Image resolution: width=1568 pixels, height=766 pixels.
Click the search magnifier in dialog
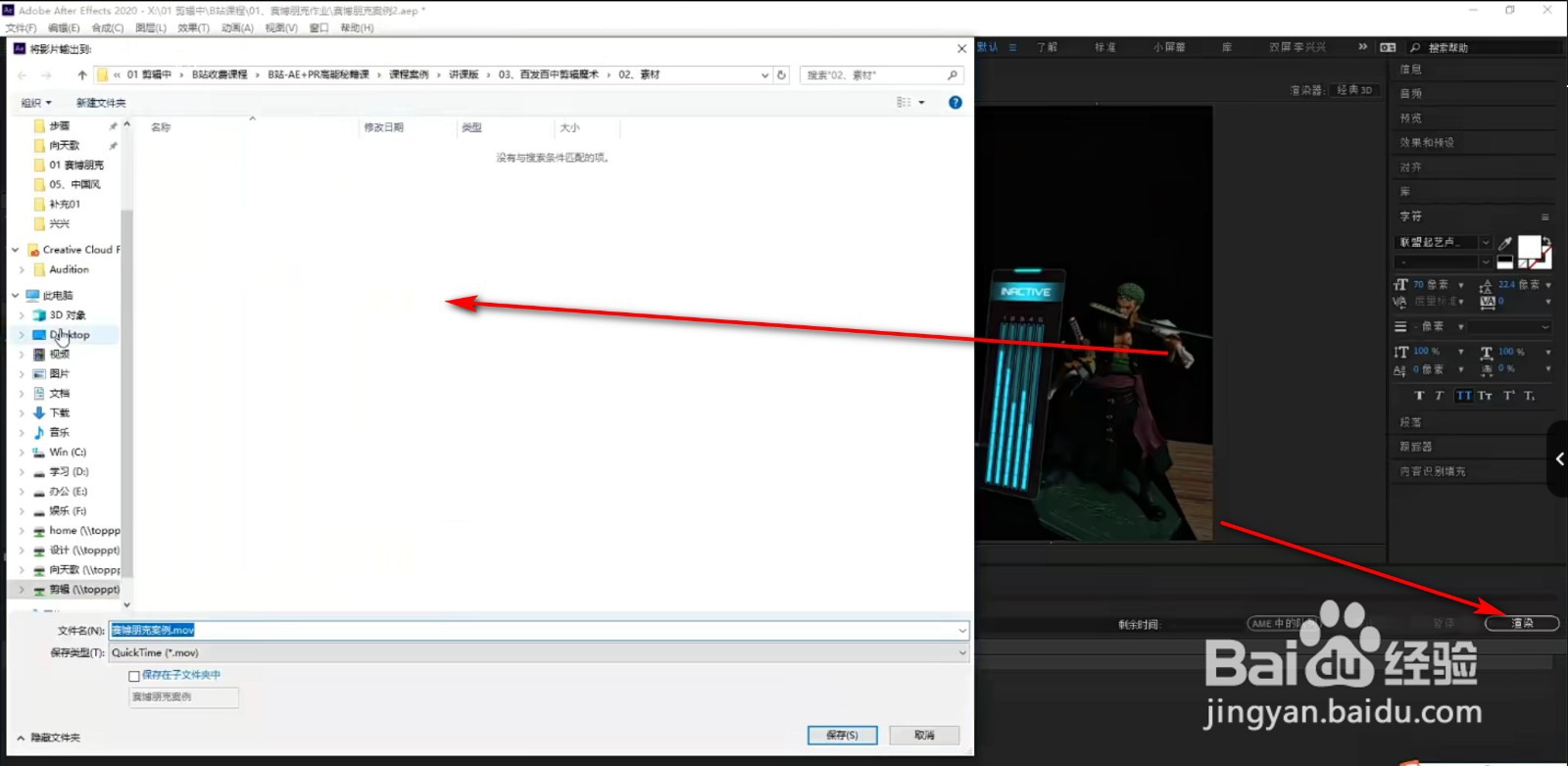953,75
